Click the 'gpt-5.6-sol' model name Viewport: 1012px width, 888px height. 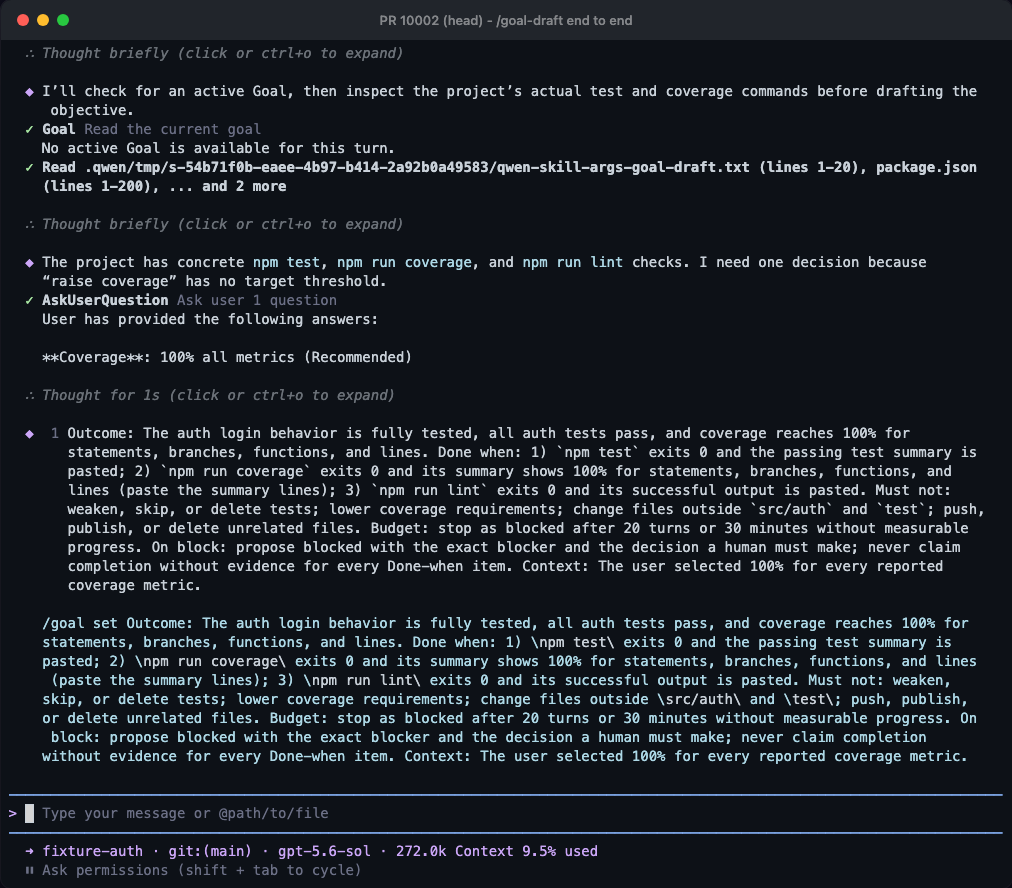click(x=324, y=851)
